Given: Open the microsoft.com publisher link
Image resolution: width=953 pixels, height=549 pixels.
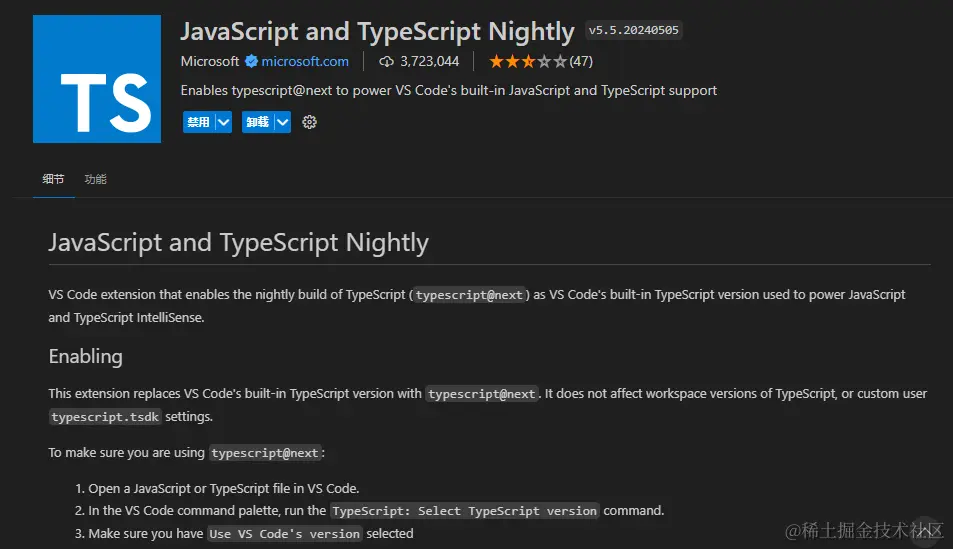Looking at the screenshot, I should coord(305,61).
